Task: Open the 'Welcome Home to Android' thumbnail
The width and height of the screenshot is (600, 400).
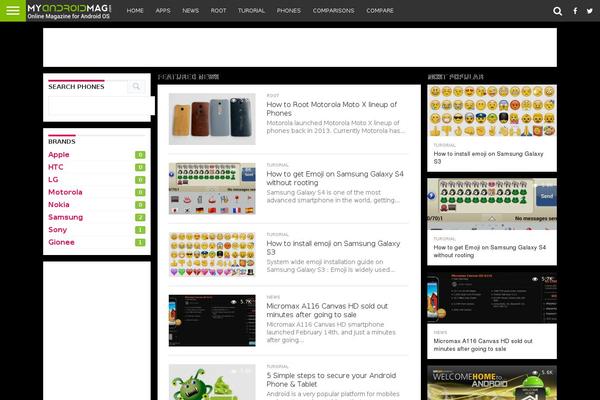Action: click(x=492, y=383)
